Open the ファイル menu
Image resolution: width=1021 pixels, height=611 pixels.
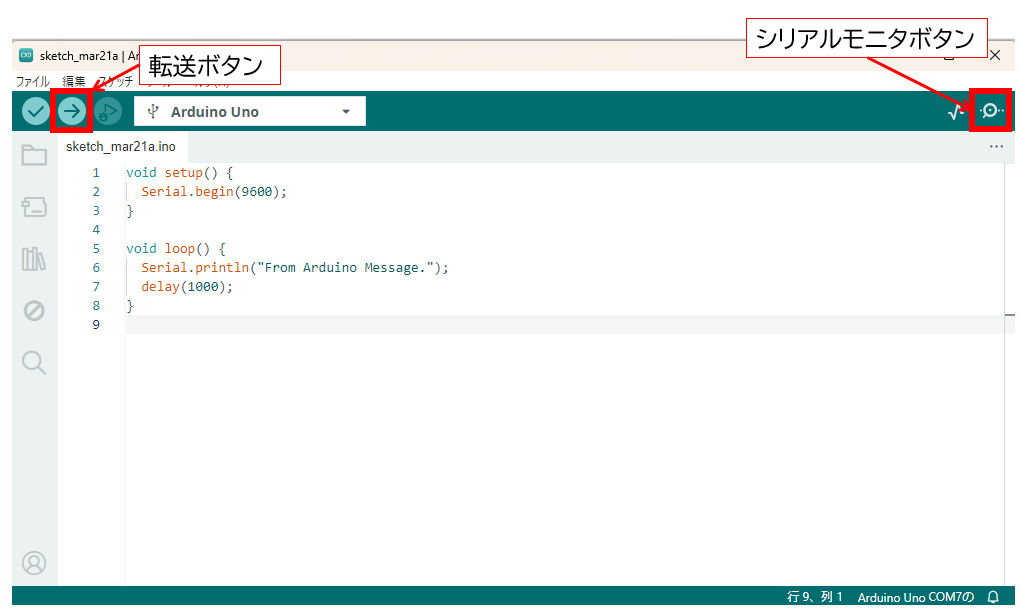click(32, 81)
